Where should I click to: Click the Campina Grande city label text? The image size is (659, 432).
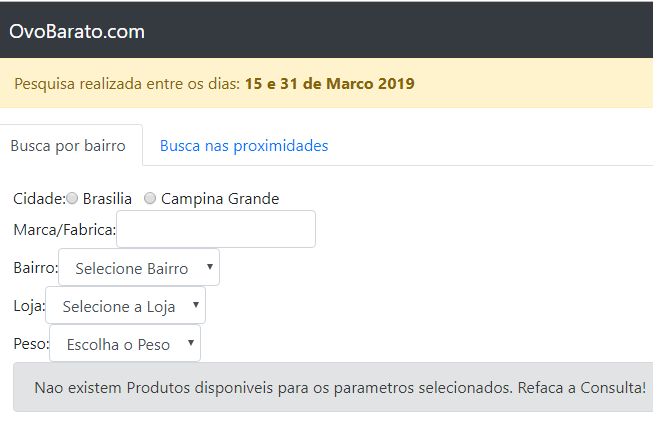pos(220,198)
